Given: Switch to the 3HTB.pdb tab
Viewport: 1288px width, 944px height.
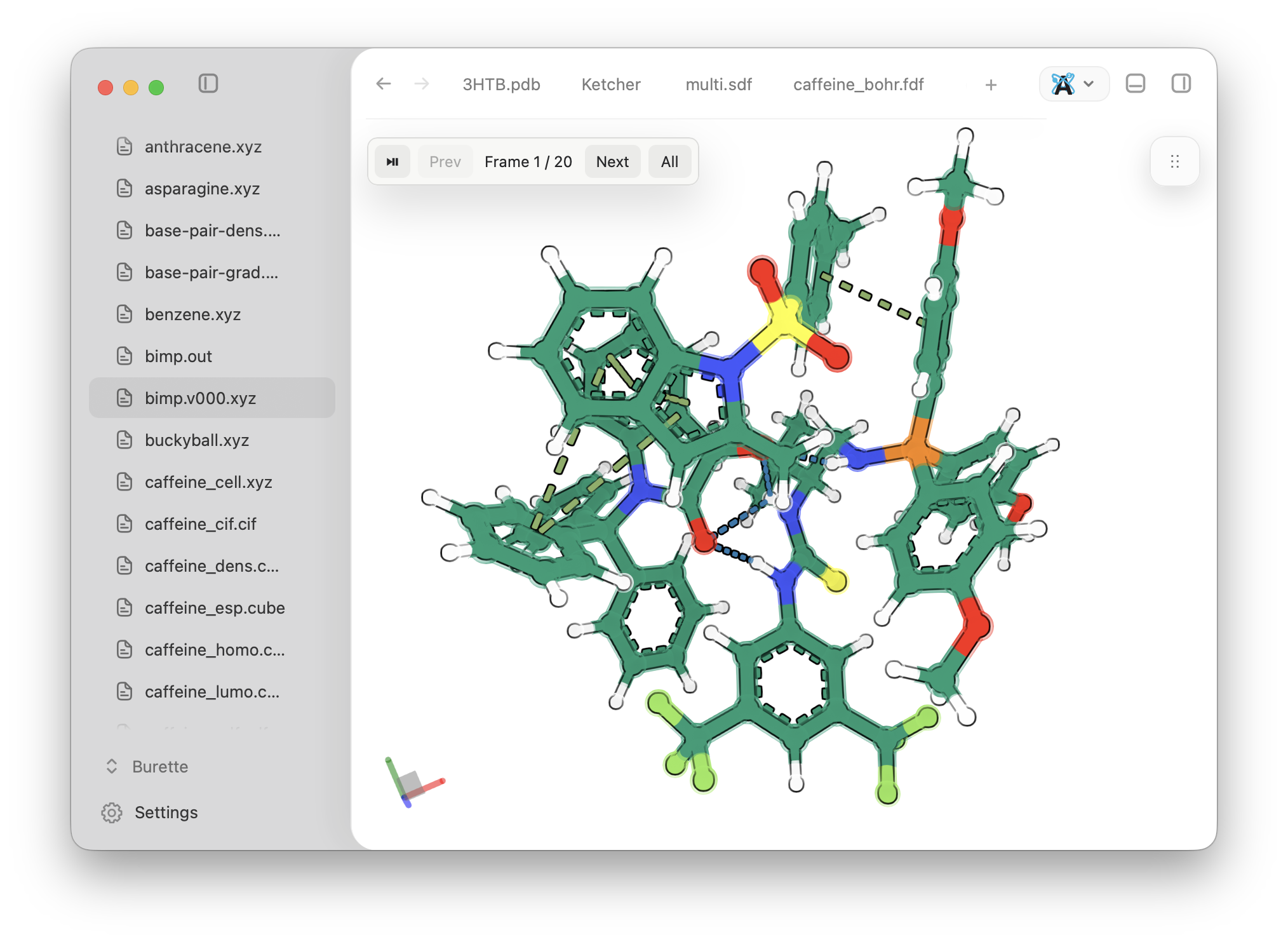Looking at the screenshot, I should pyautogui.click(x=501, y=84).
